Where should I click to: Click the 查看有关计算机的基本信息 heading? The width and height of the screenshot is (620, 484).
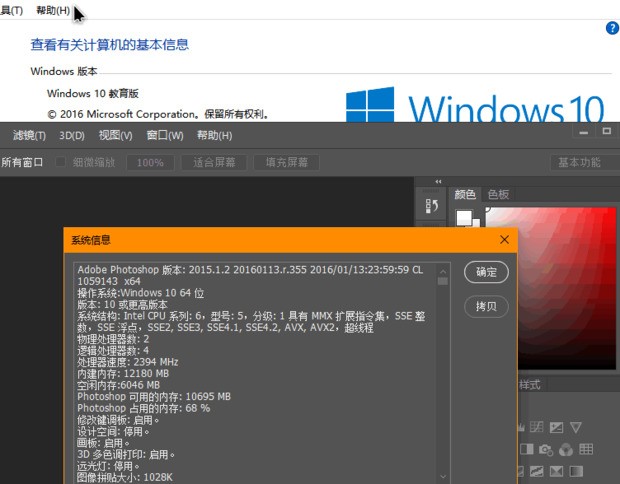pos(110,45)
